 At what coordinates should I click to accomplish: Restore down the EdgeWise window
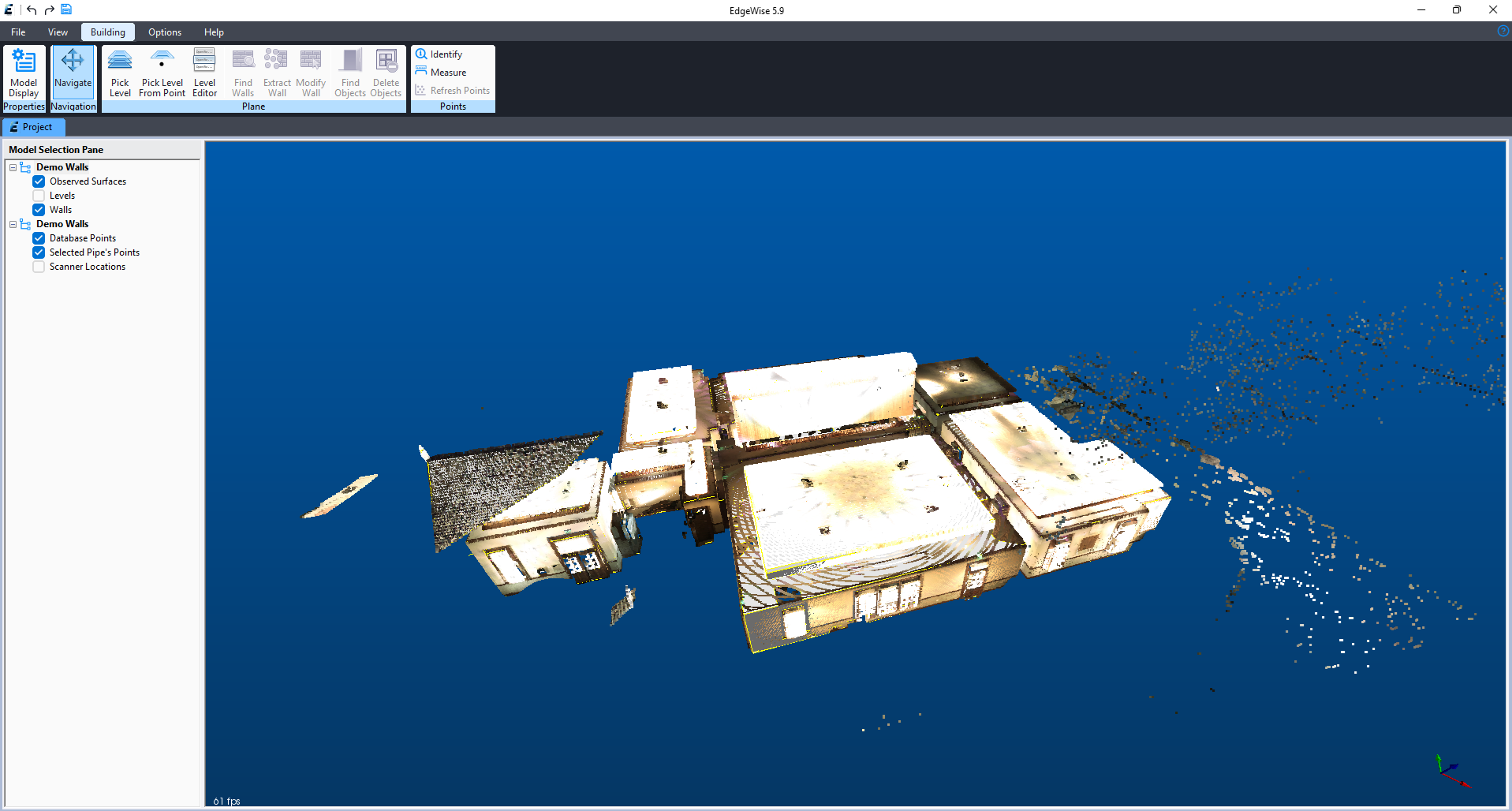1457,9
